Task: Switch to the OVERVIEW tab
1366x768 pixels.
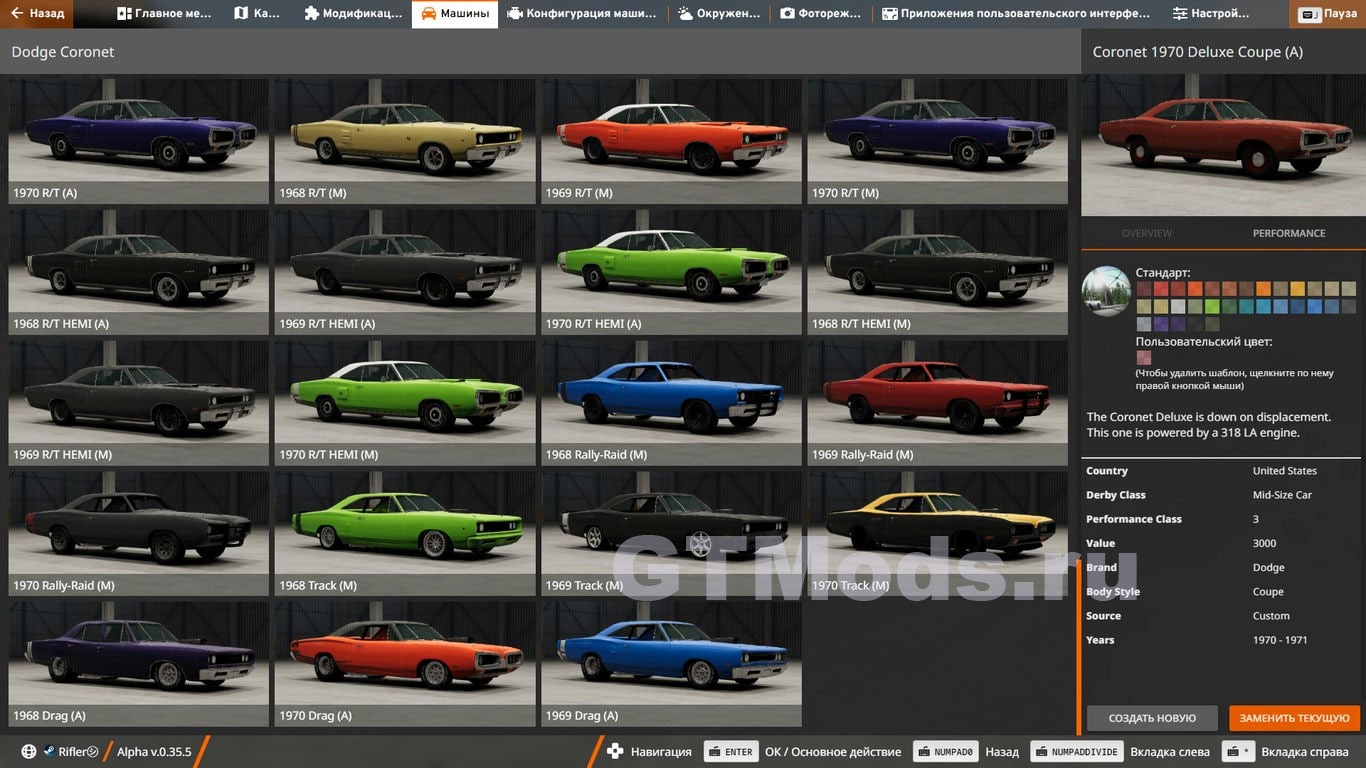Action: (1146, 233)
